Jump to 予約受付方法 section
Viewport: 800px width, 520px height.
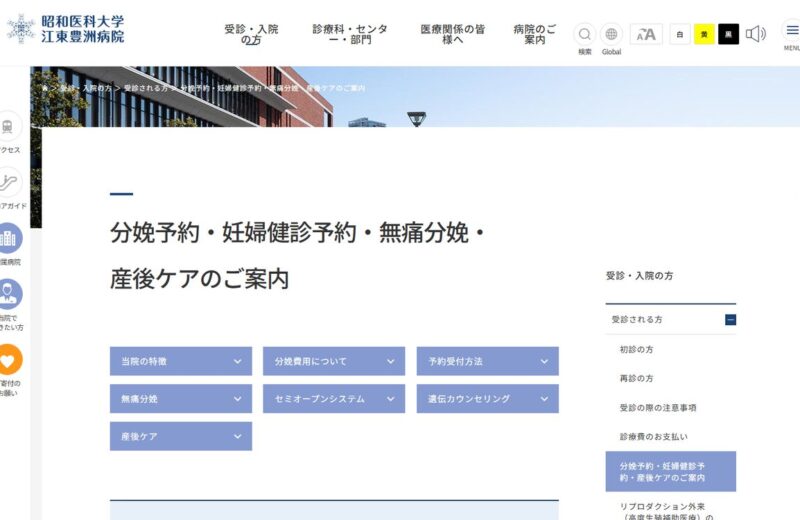point(487,361)
